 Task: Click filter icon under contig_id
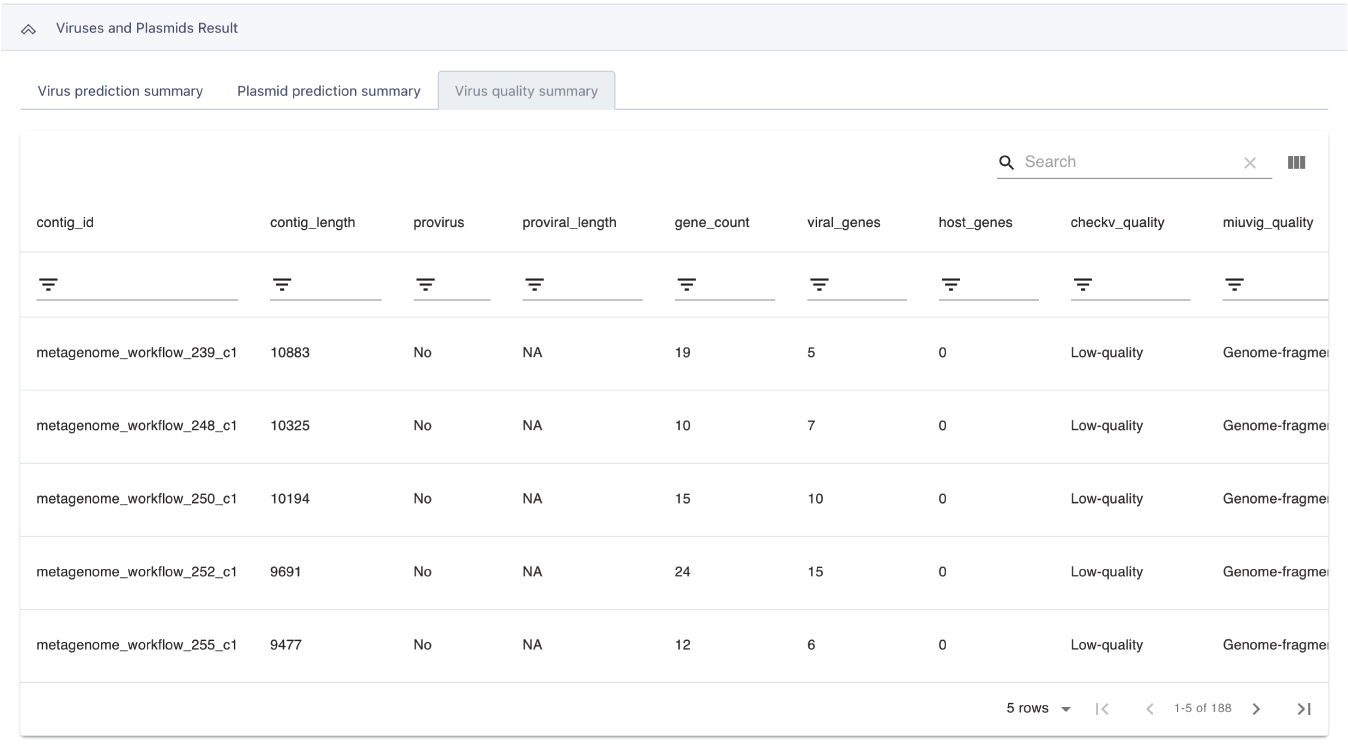pos(47,285)
